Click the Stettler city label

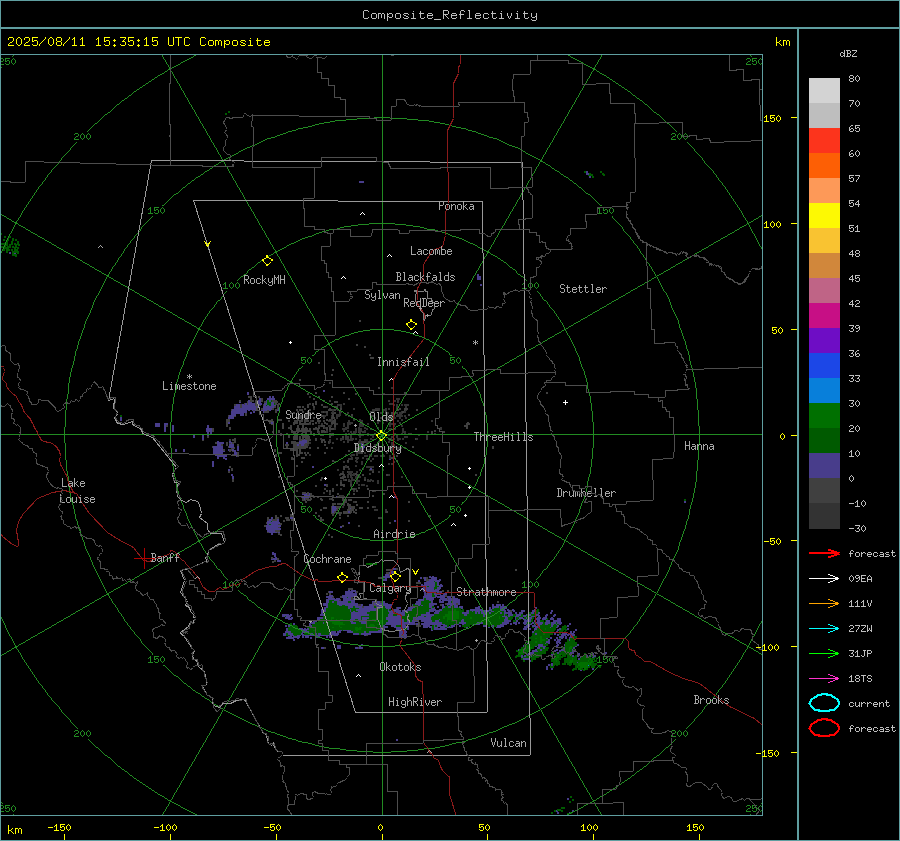pyautogui.click(x=583, y=289)
